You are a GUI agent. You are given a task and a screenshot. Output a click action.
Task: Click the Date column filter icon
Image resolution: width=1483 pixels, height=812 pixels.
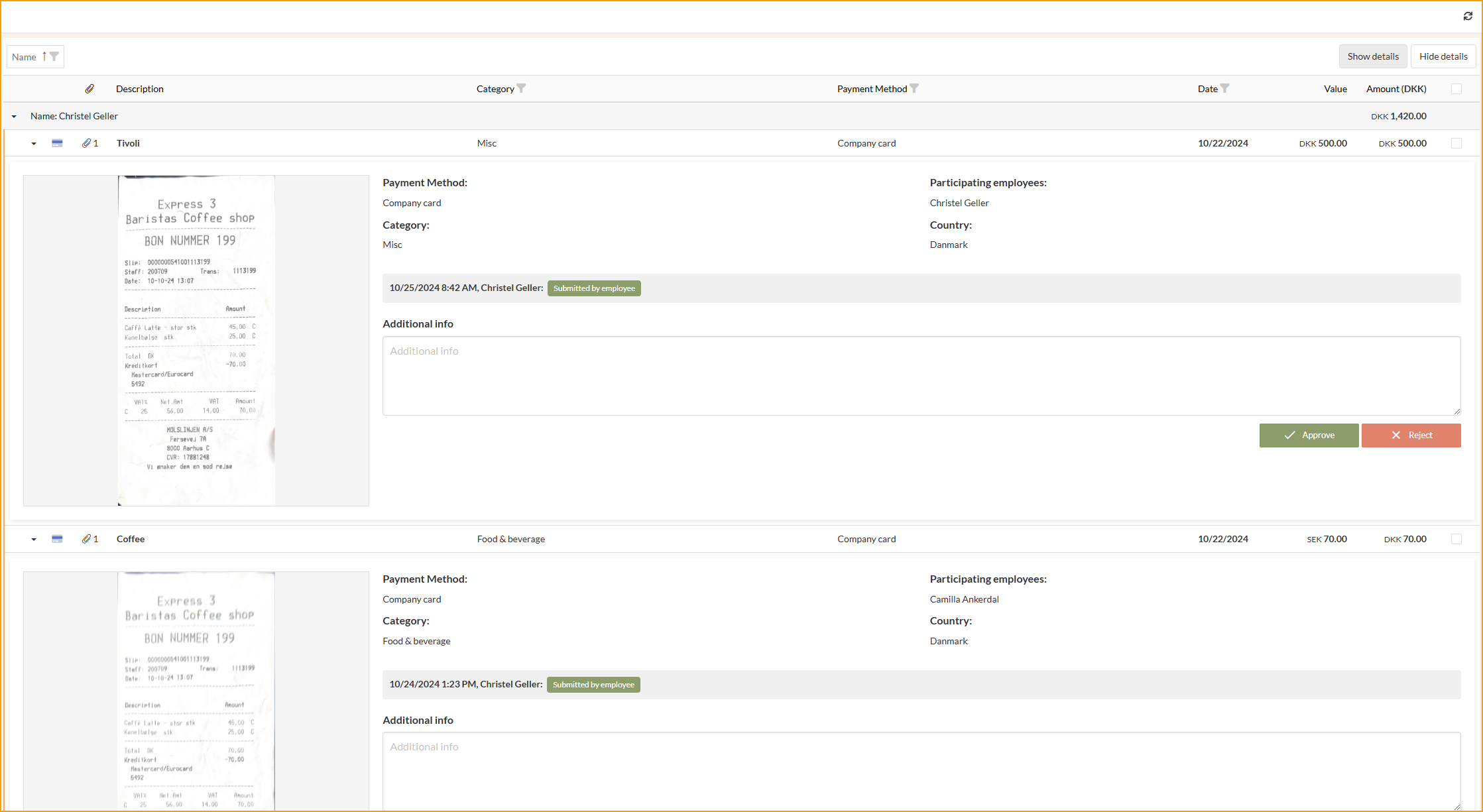1225,88
